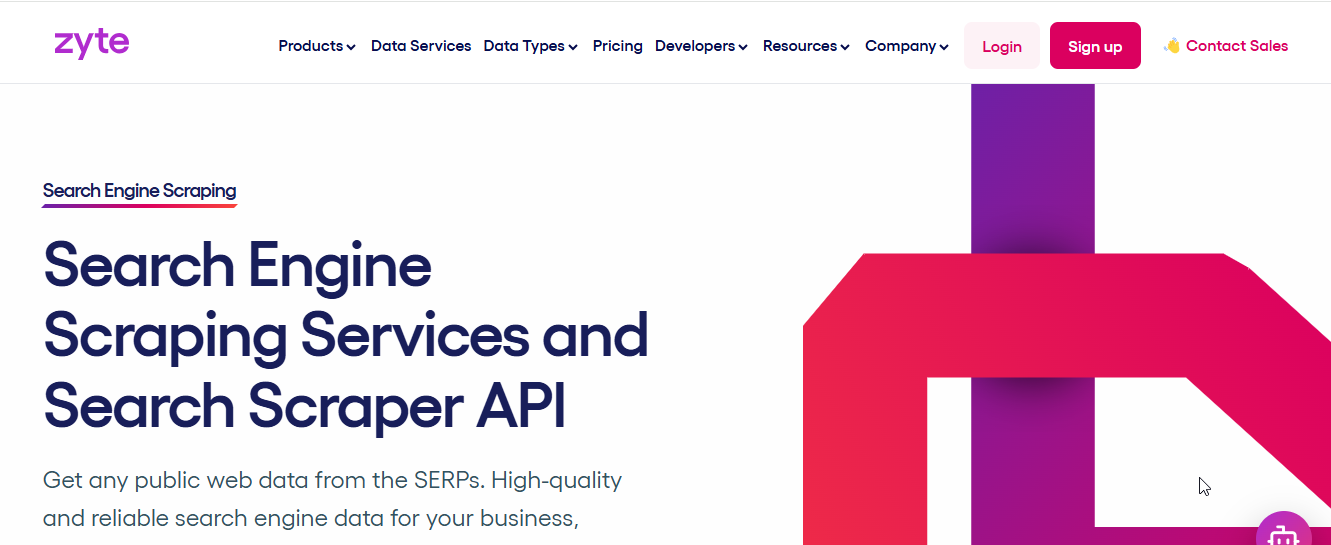Screen dimensions: 1331x545
Task: Expand the Resources dropdown chevron
Action: pos(845,47)
